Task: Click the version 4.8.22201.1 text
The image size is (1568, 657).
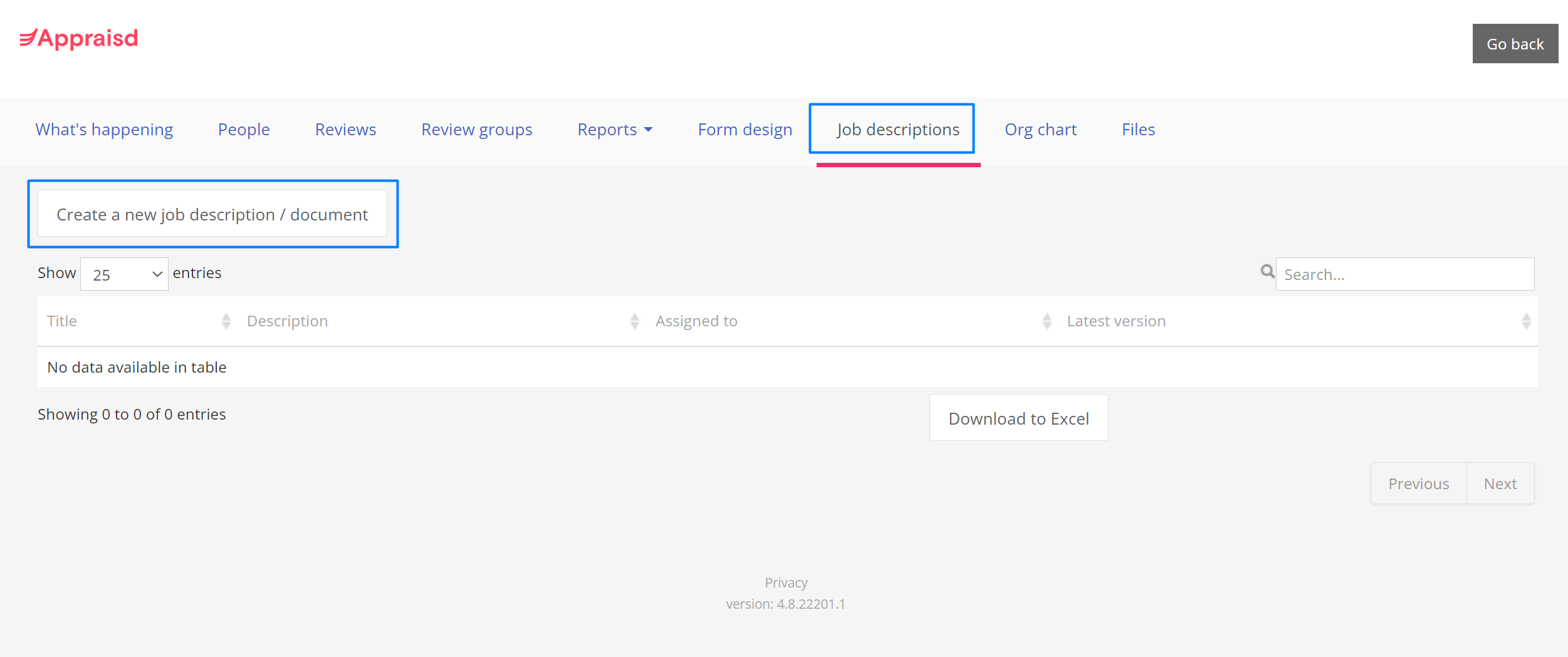Action: pos(786,604)
